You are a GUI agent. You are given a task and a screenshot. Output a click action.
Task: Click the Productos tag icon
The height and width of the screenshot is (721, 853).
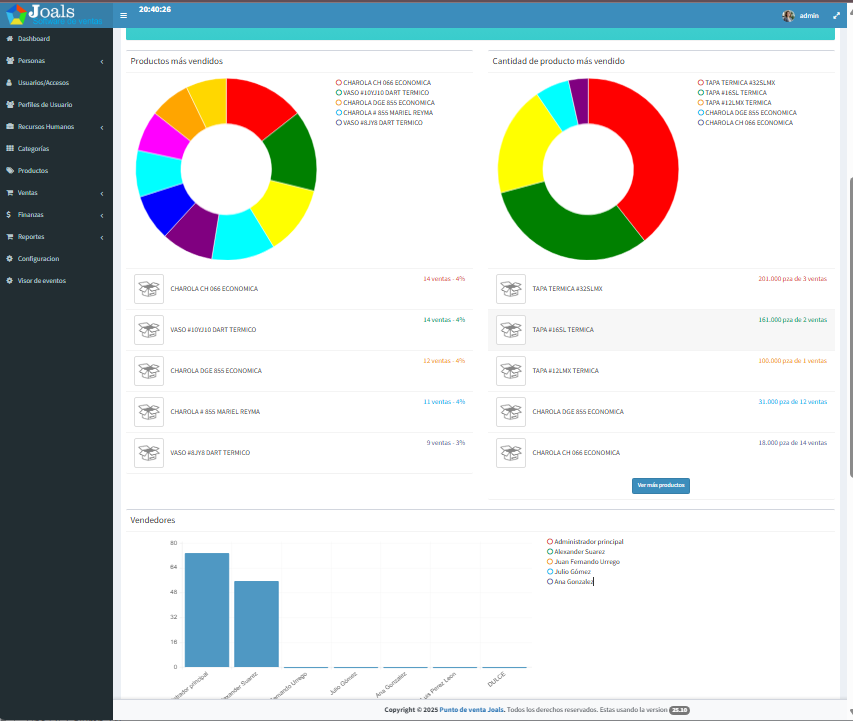[x=9, y=170]
